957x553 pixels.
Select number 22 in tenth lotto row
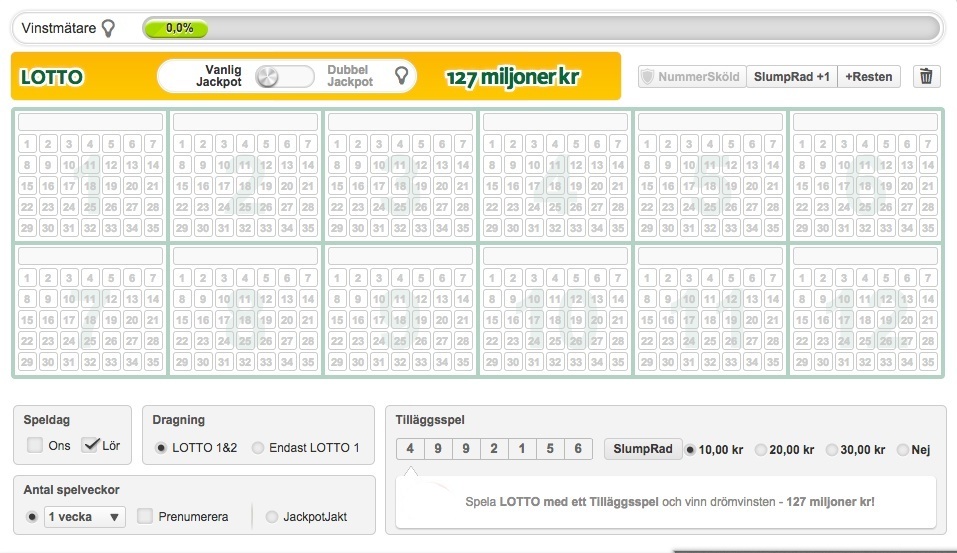(x=492, y=341)
